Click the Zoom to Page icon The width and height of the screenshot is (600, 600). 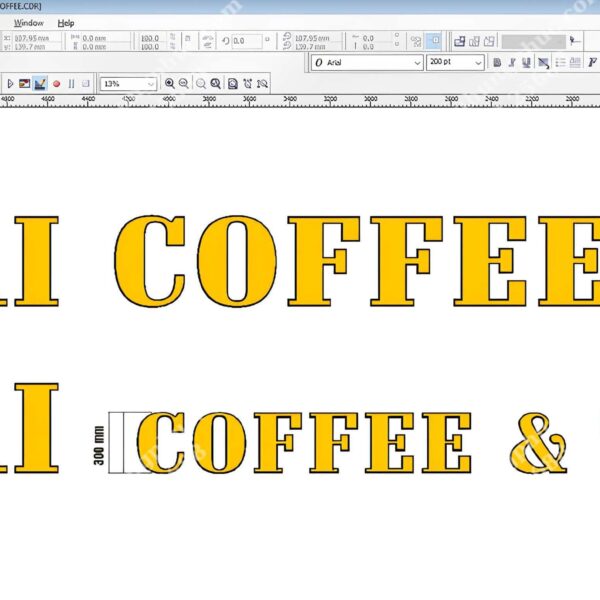click(x=232, y=84)
